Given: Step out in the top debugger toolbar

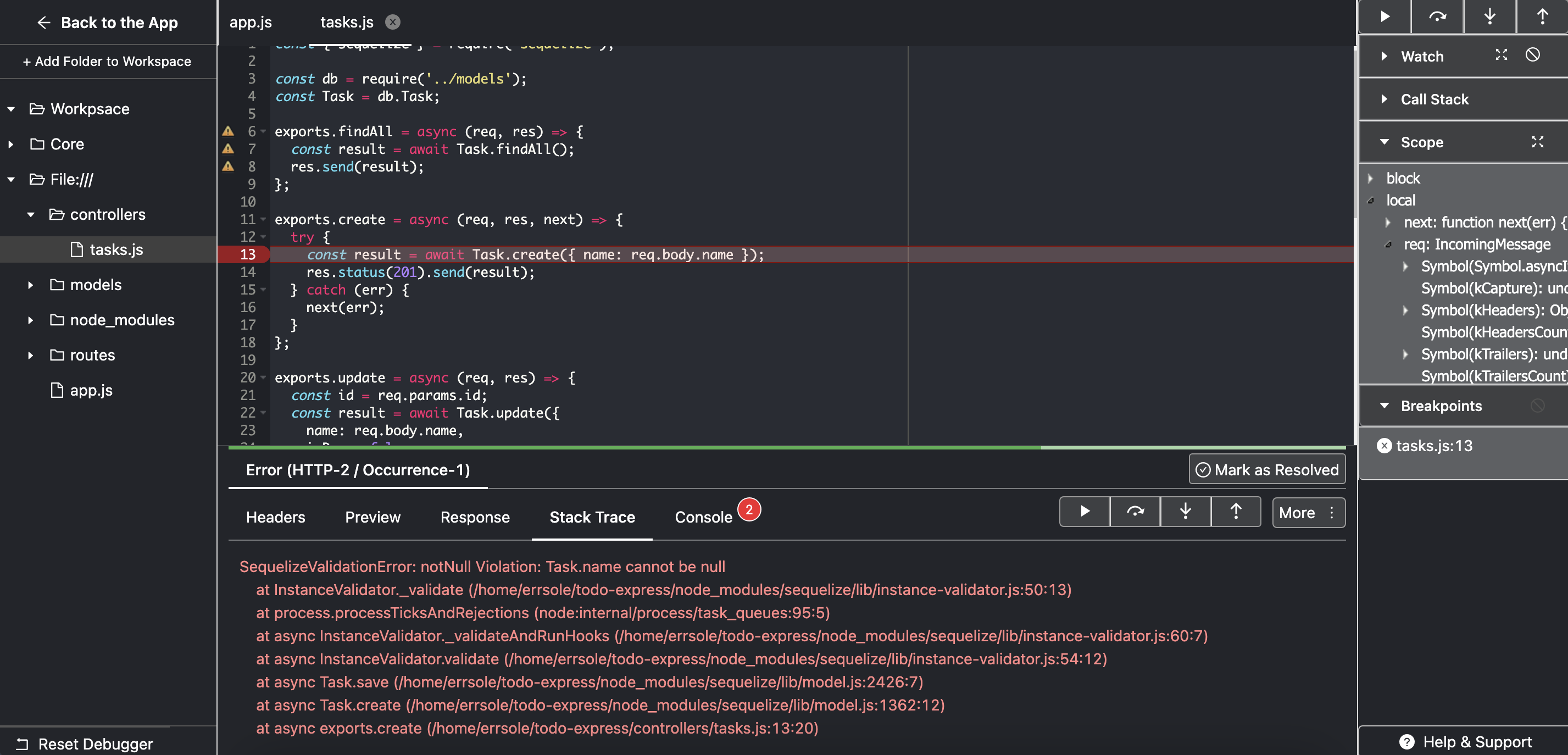Looking at the screenshot, I should click(1542, 16).
